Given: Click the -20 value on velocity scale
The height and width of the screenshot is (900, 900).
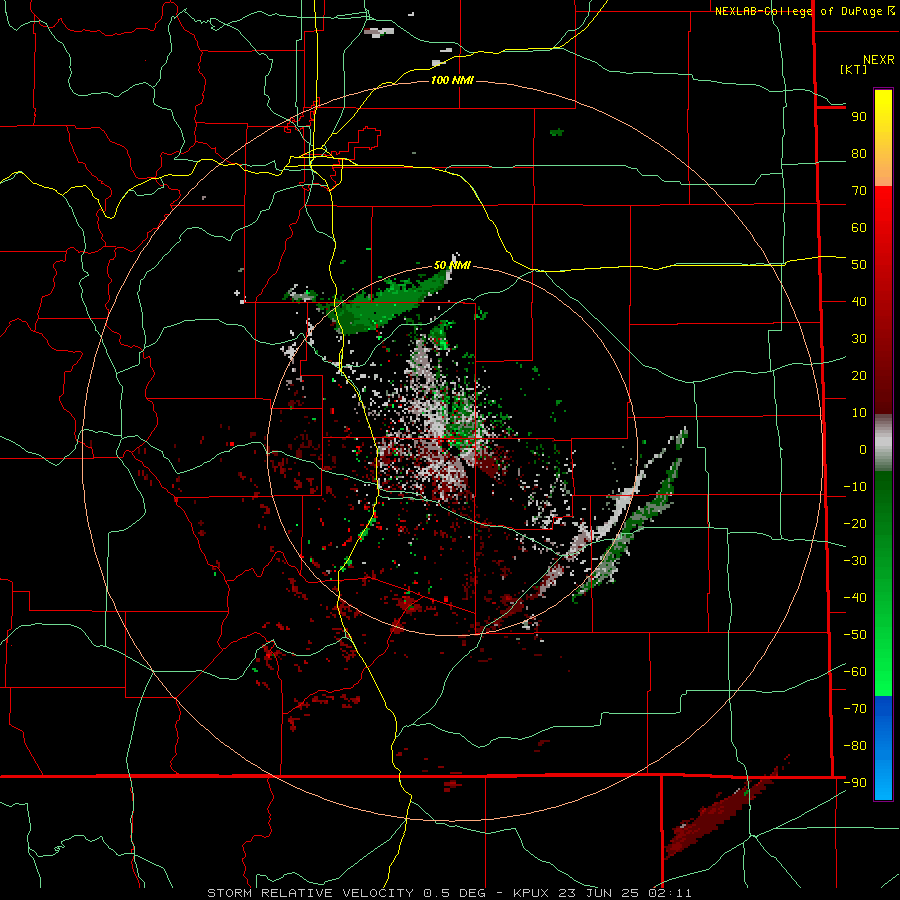Looking at the screenshot, I should 855,523.
